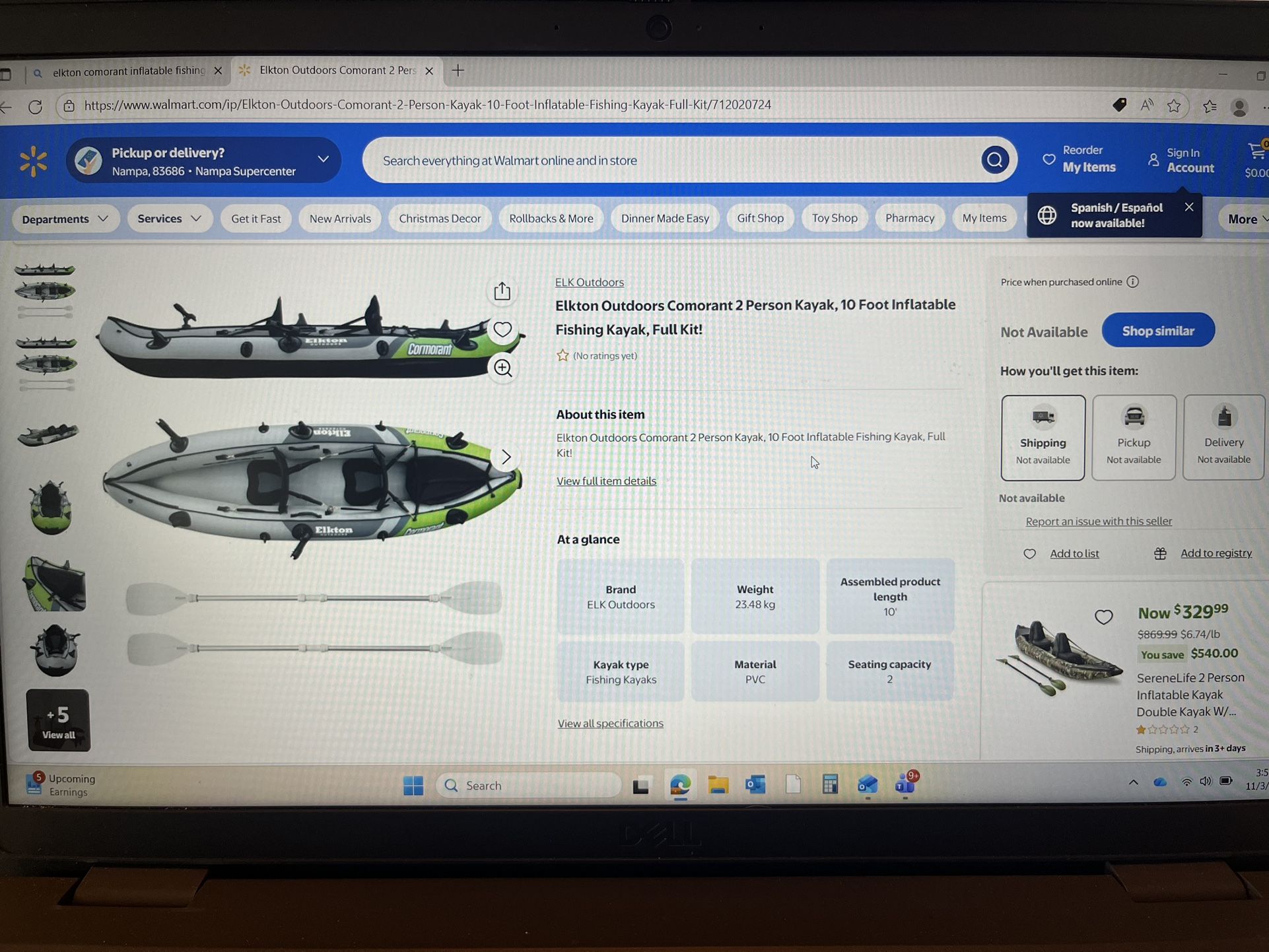This screenshot has height=952, width=1269.
Task: Expand the Departments dropdown
Action: [x=65, y=219]
